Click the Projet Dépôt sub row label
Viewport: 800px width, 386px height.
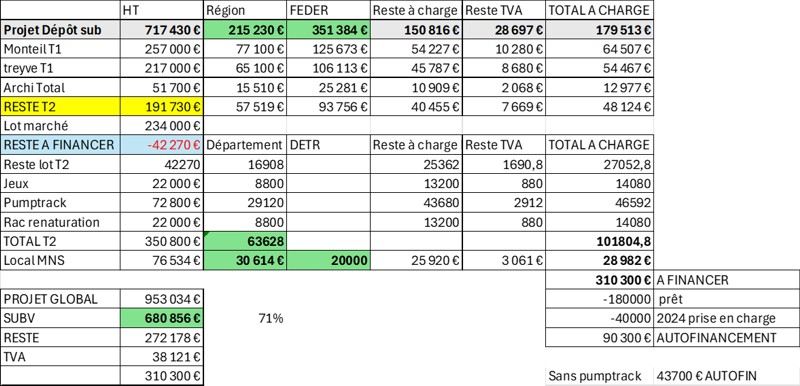pyautogui.click(x=60, y=30)
